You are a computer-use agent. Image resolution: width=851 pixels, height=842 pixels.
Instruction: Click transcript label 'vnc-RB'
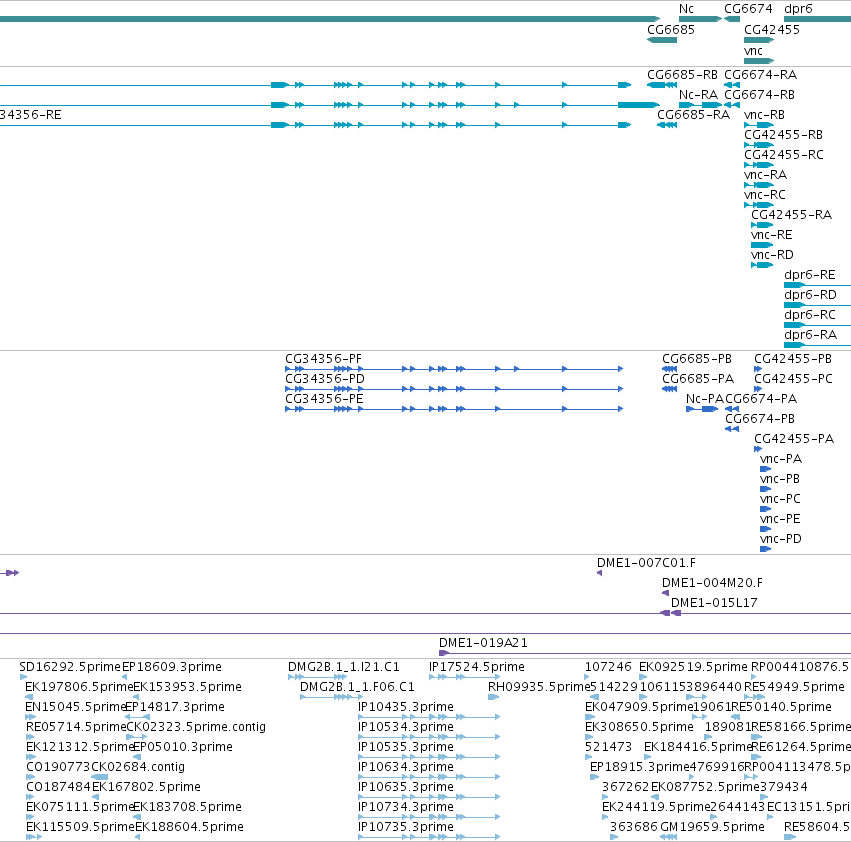pyautogui.click(x=764, y=115)
